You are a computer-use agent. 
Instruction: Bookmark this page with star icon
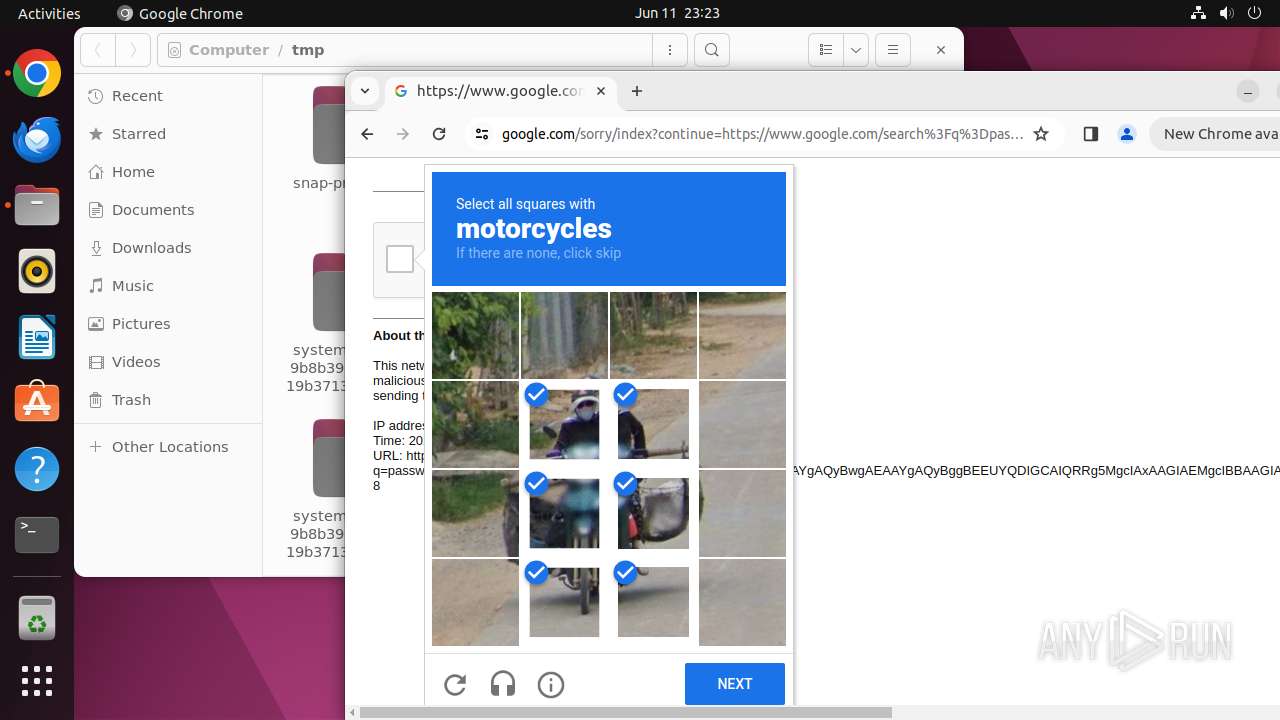1041,134
